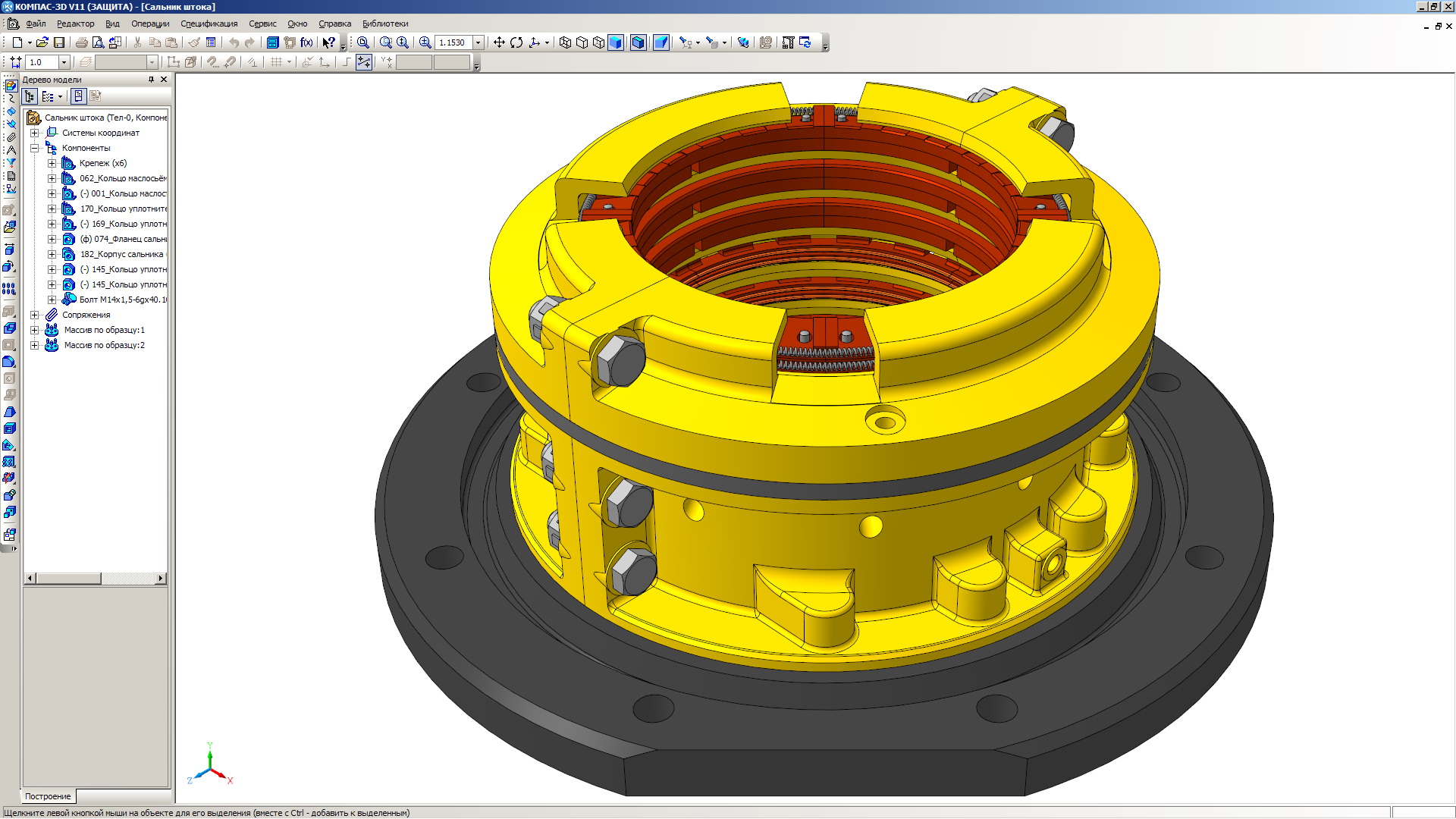
Task: Click the Построение tab
Action: (48, 796)
